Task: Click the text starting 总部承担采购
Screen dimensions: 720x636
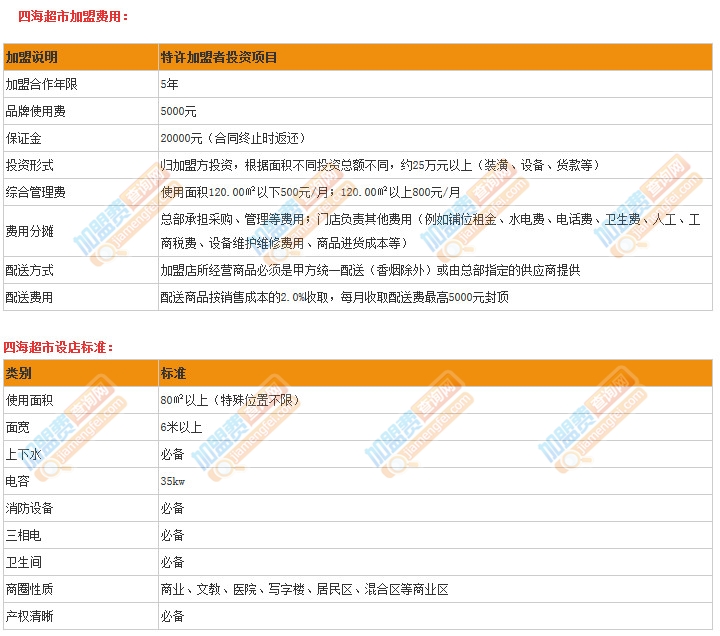Action: [431, 231]
